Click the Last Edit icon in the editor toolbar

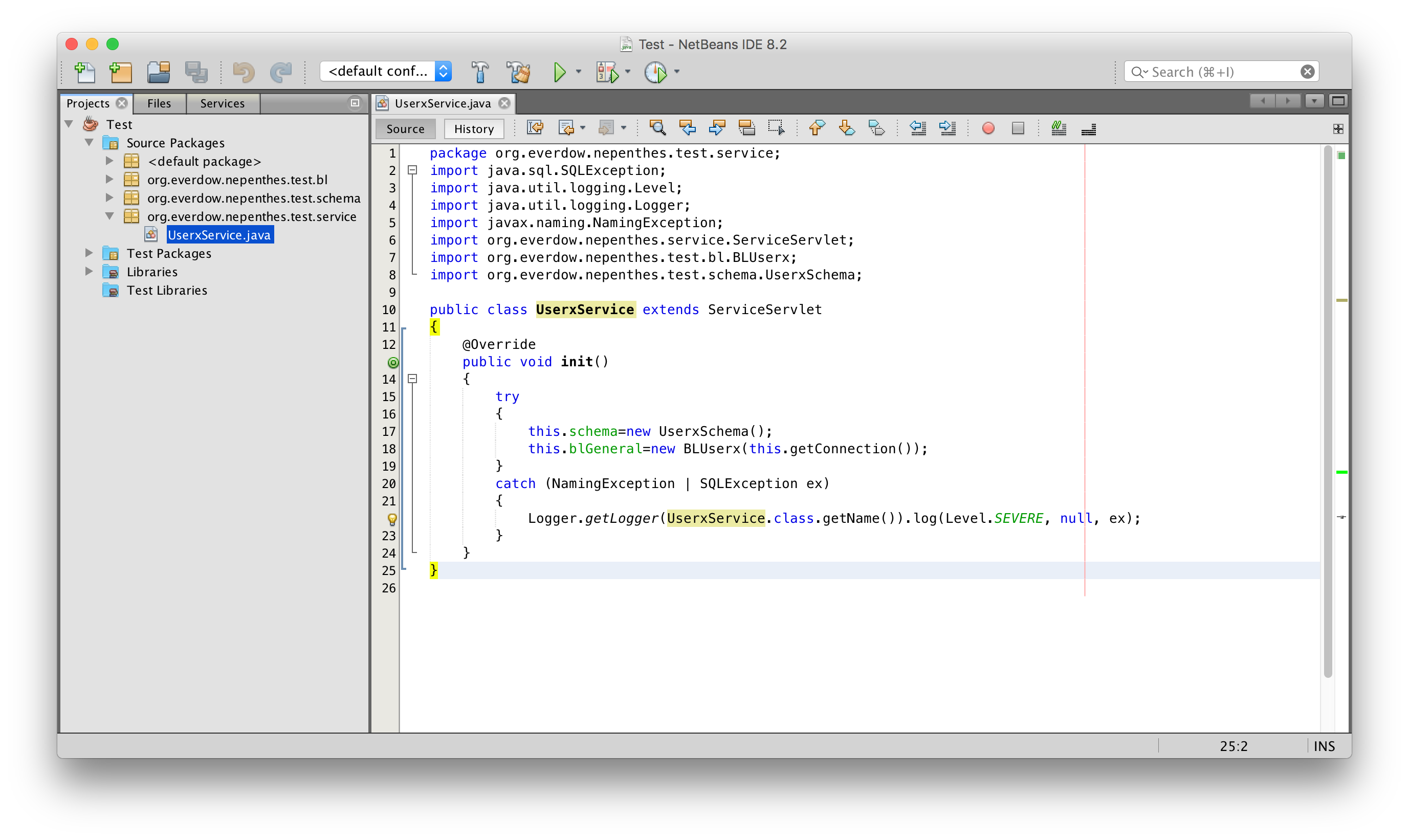535,128
